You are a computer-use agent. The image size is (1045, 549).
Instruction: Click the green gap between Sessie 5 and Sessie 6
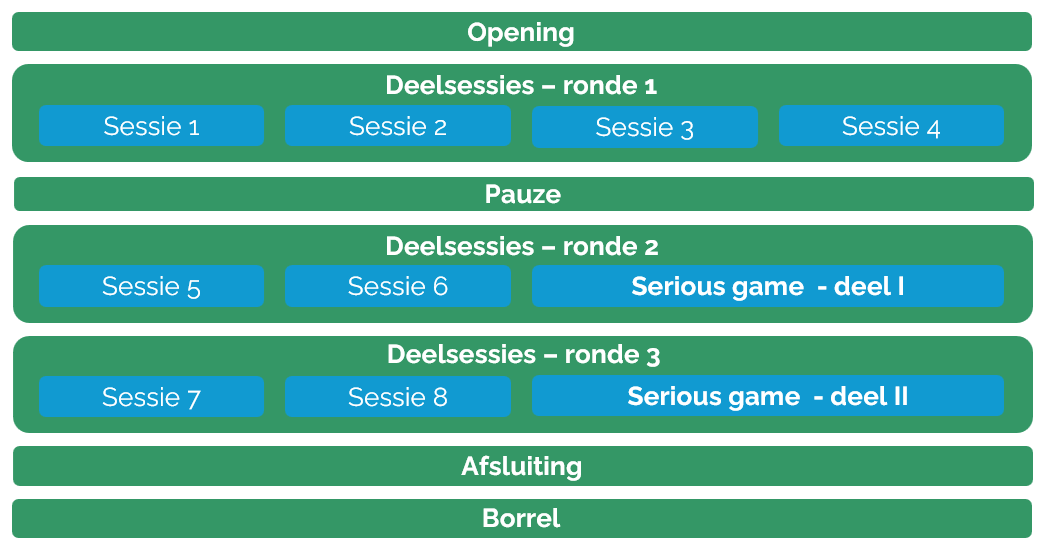tap(275, 287)
